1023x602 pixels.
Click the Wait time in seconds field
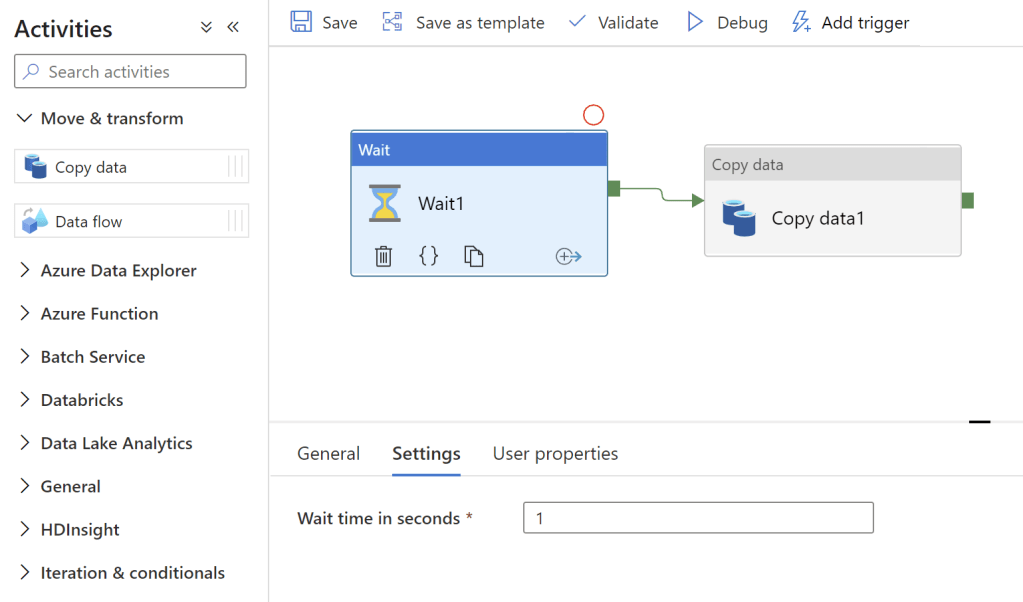click(x=698, y=518)
